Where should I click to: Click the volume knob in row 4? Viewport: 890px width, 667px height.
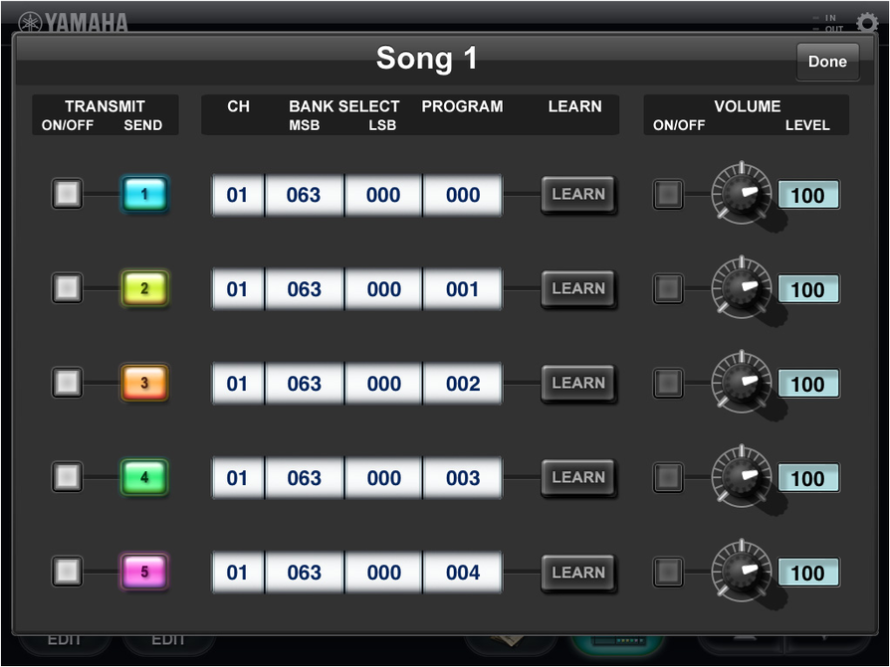741,478
